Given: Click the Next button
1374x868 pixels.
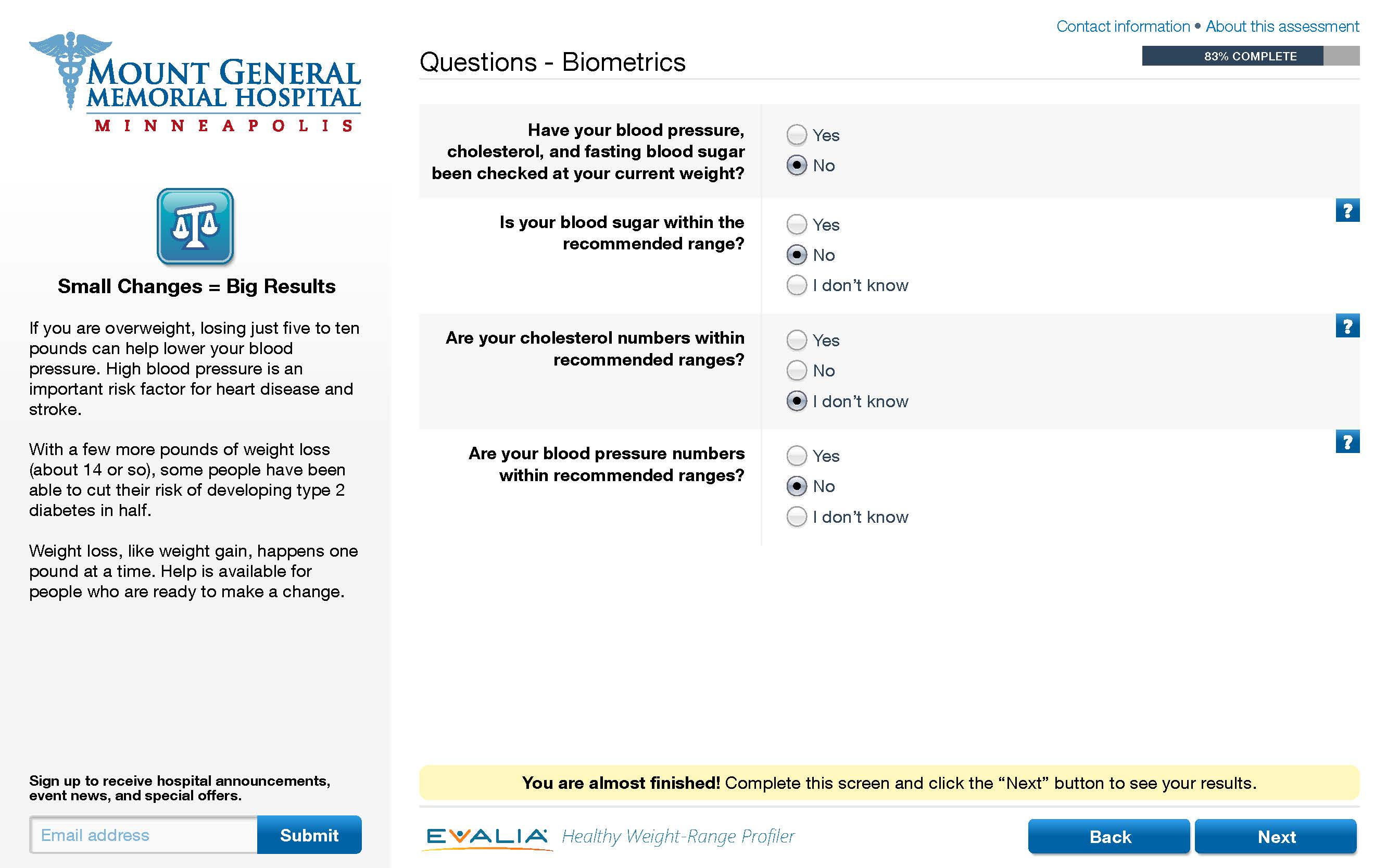Looking at the screenshot, I should [x=1276, y=837].
